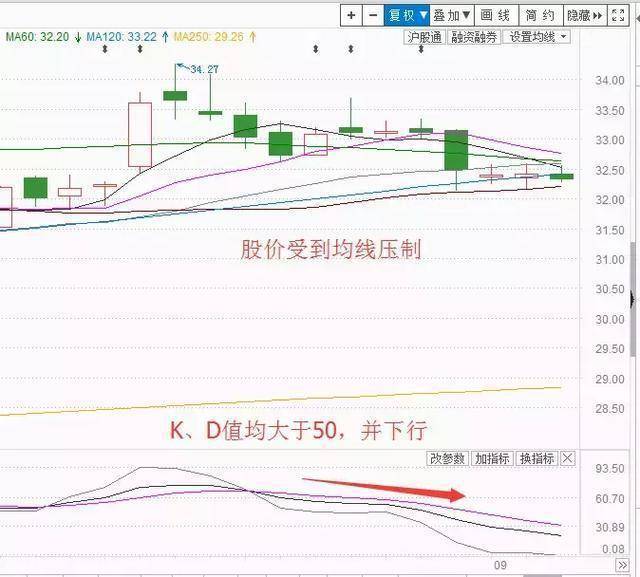Screen dimensions: 640x577
Task: Click the MA250: 29.26 label
Action: point(209,37)
